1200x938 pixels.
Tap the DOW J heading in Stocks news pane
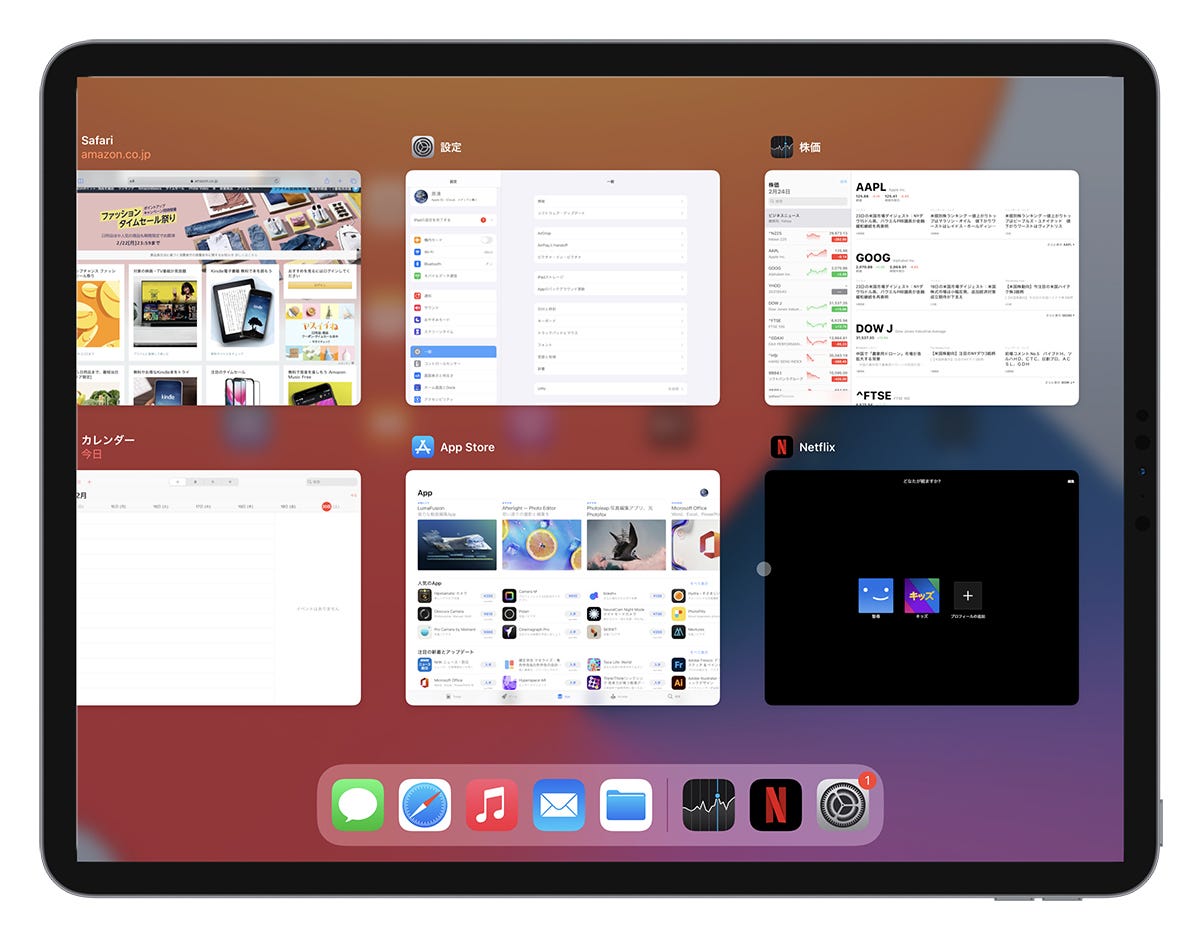point(876,328)
